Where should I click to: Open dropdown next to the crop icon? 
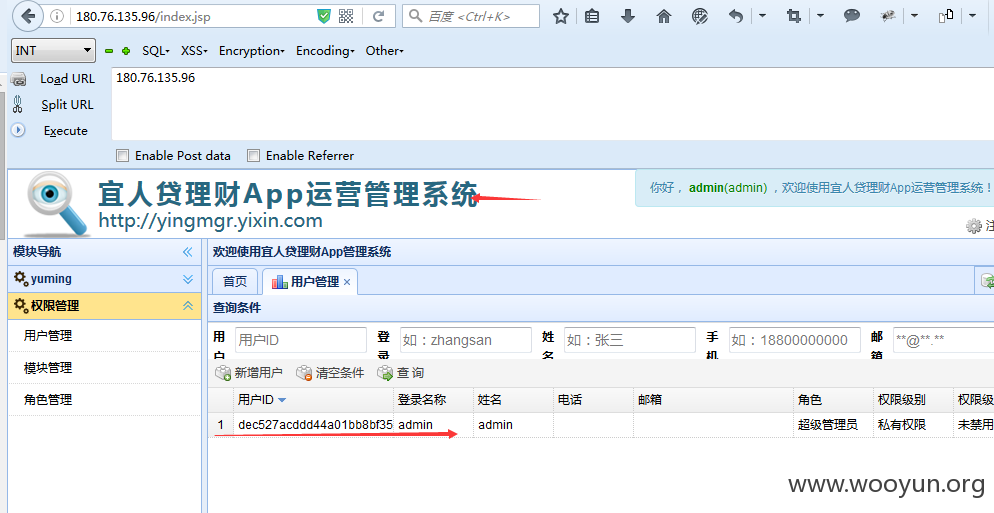[820, 15]
